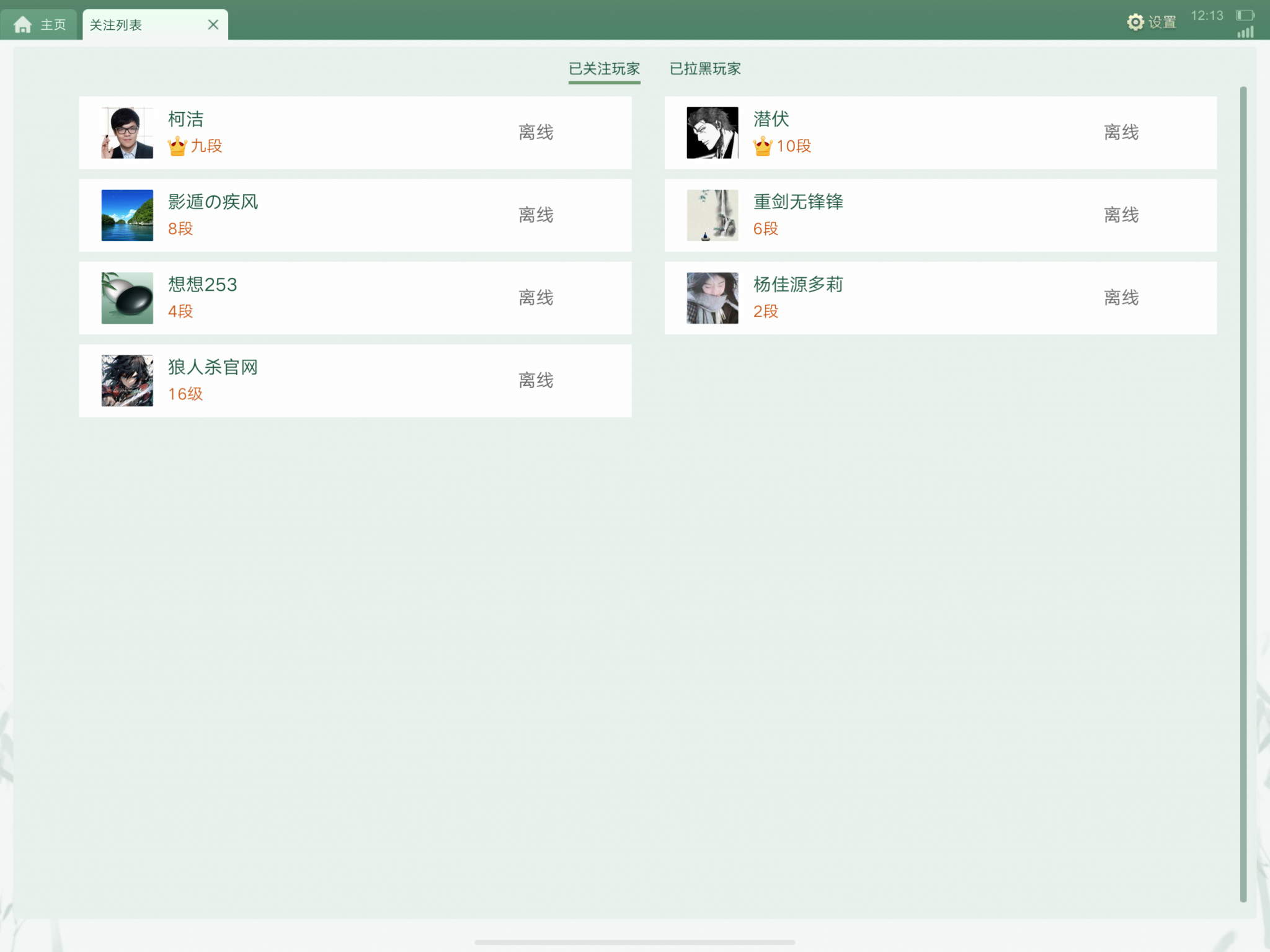
Task: Click crown icon next to 10段
Action: point(763,146)
